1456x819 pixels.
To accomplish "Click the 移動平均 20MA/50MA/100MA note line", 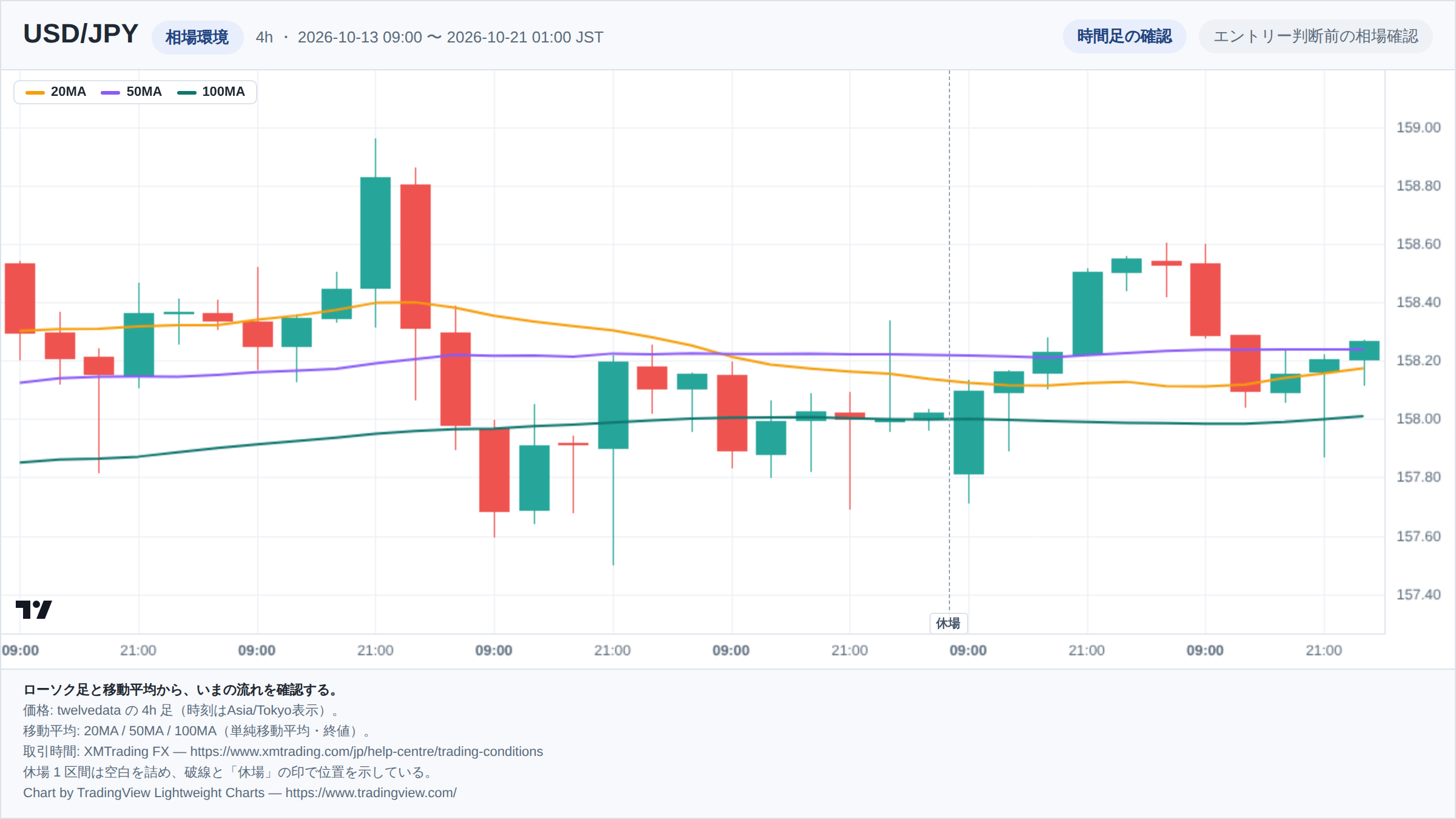I will (197, 731).
